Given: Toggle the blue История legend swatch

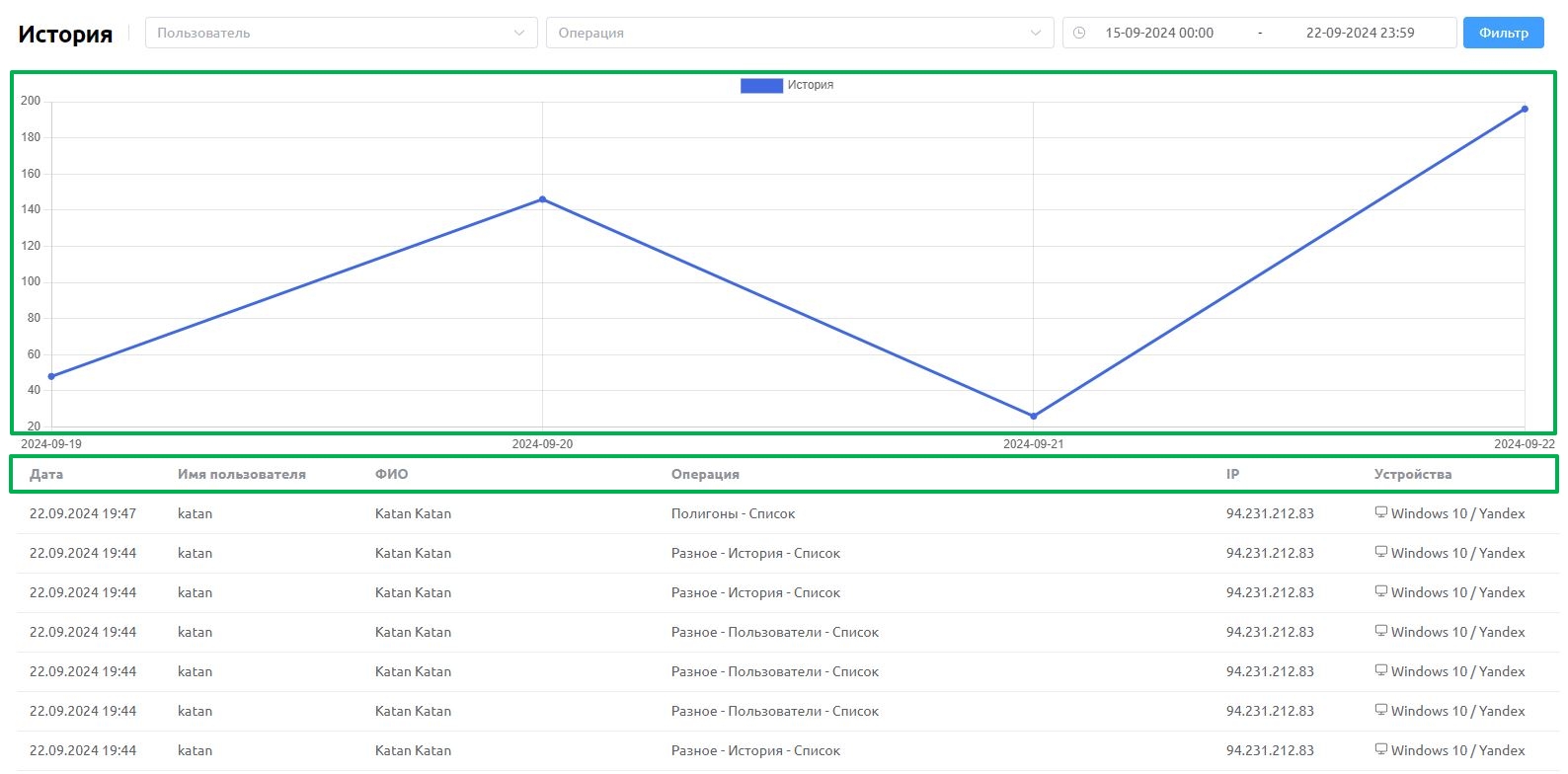Looking at the screenshot, I should point(761,85).
